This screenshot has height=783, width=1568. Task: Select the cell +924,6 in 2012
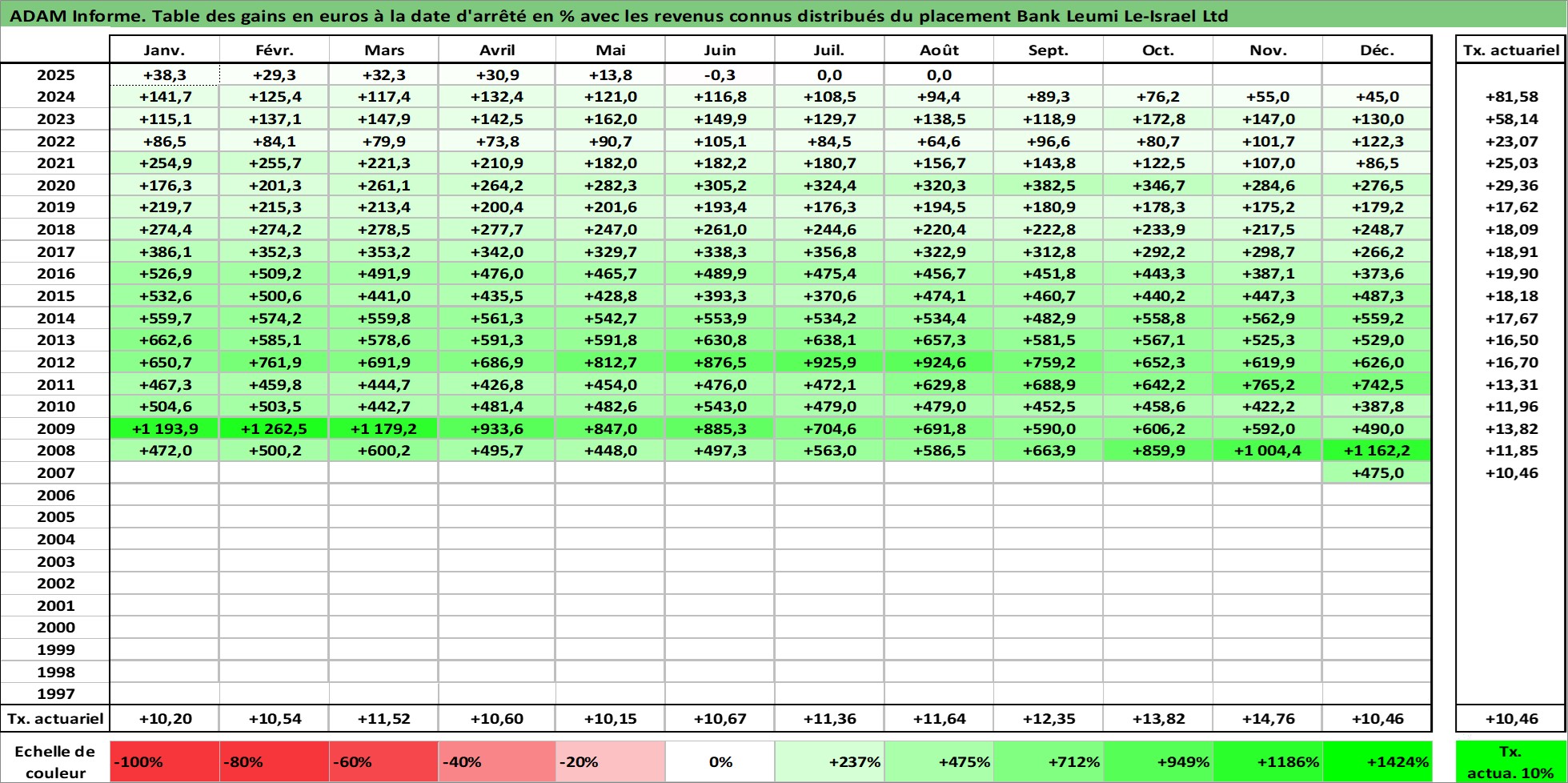[x=939, y=362]
